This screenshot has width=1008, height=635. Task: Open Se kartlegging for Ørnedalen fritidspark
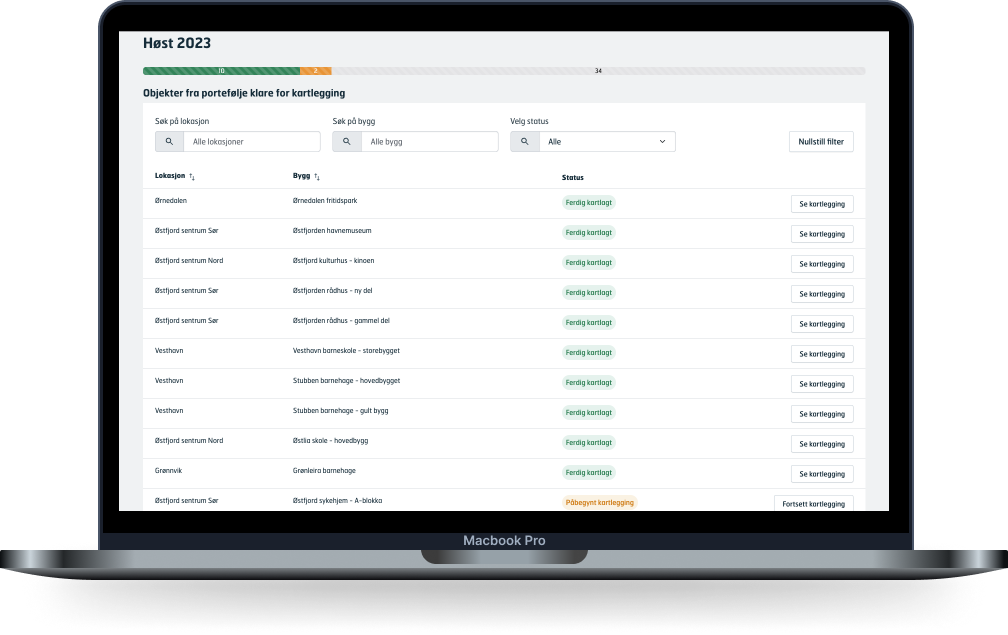[x=822, y=204]
